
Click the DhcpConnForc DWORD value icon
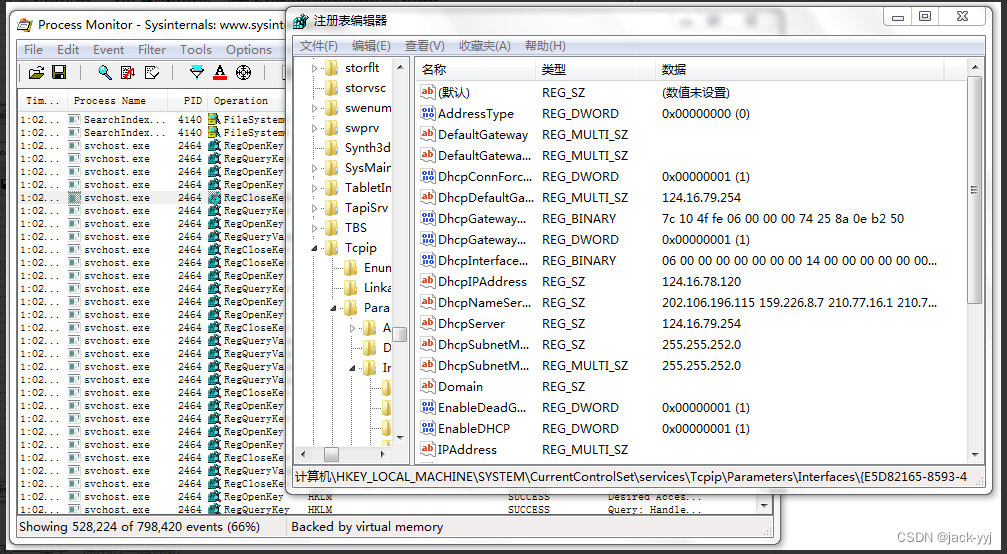(x=428, y=177)
